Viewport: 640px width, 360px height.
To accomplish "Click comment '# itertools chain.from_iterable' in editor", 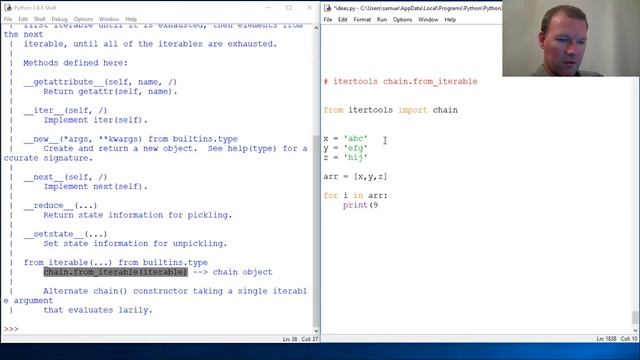I will coord(400,81).
